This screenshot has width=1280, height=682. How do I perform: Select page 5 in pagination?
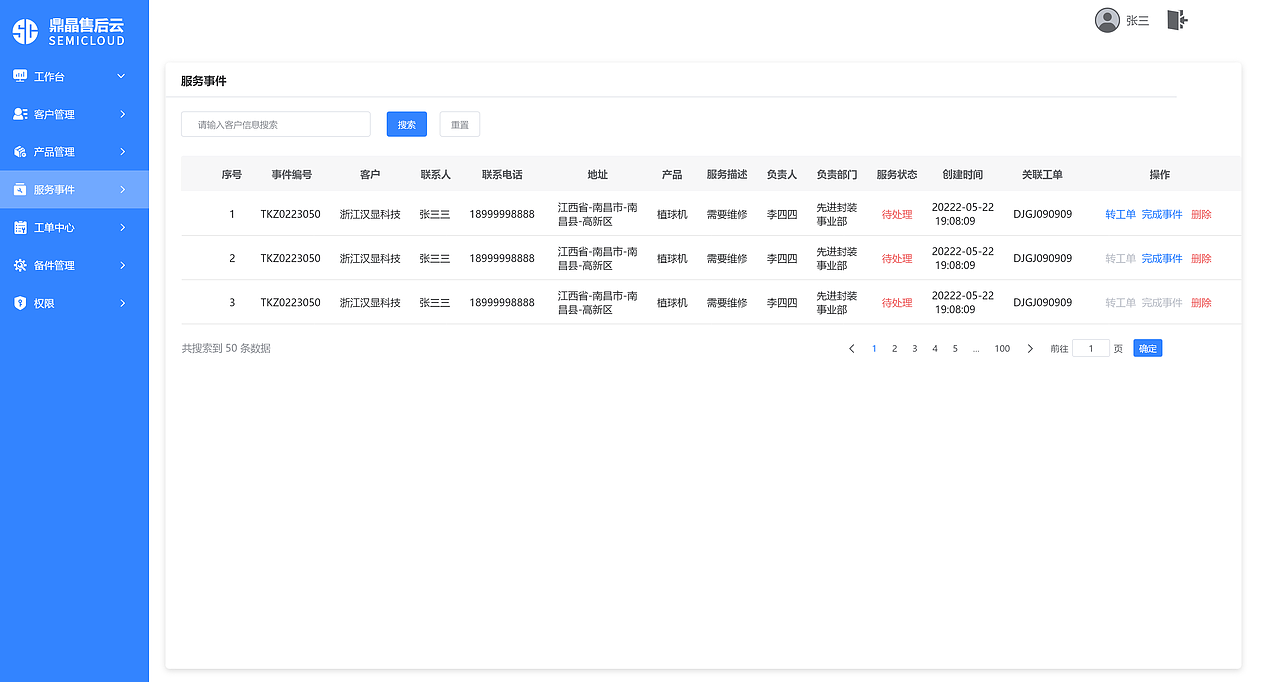[955, 349]
